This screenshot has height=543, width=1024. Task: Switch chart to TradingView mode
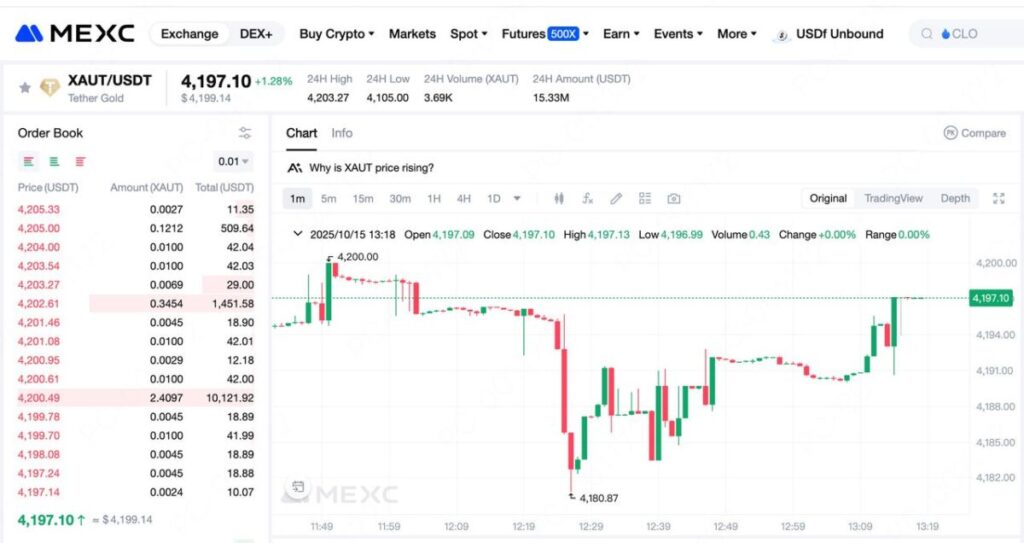pyautogui.click(x=893, y=198)
